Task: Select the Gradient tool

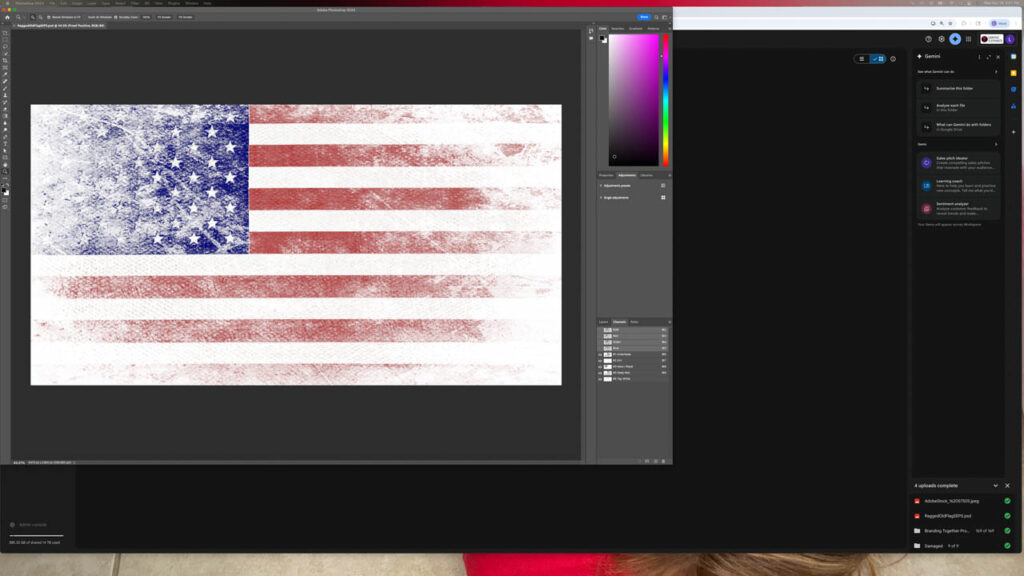Action: pyautogui.click(x=5, y=116)
